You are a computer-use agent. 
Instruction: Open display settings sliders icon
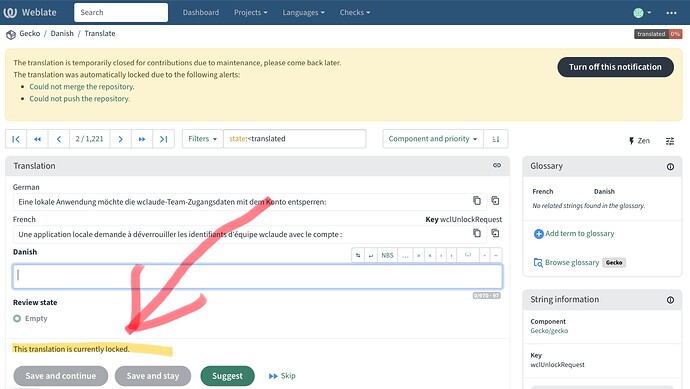(670, 141)
